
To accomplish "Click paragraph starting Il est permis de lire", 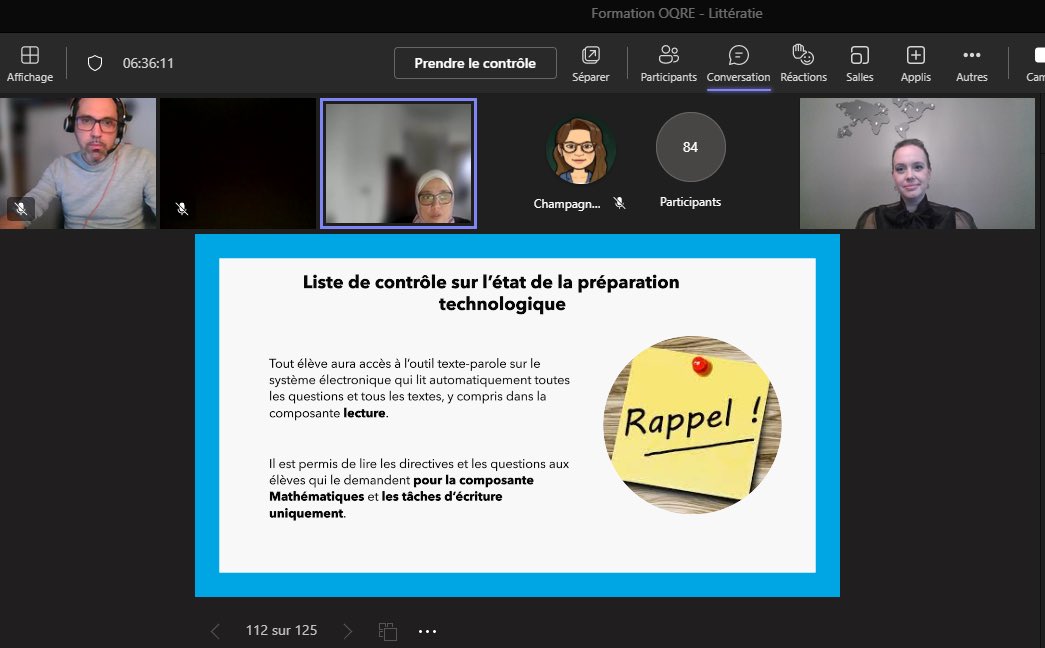I will (x=419, y=488).
